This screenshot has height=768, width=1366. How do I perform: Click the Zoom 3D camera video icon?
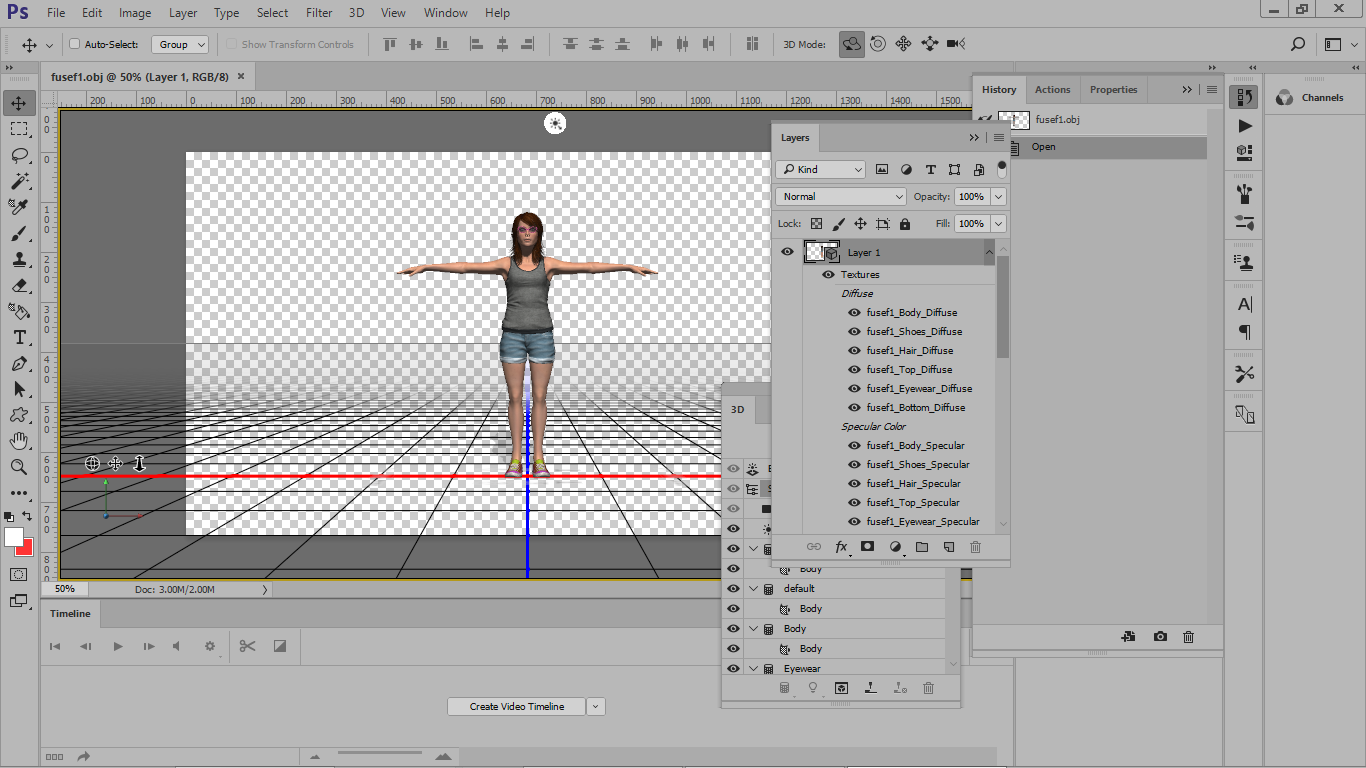[x=956, y=44]
